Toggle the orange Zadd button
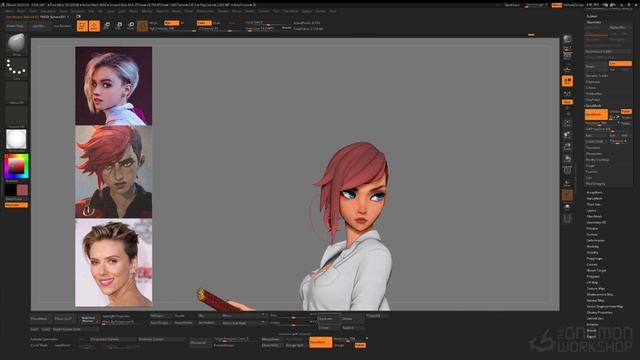The height and width of the screenshot is (360, 640). pos(204,23)
